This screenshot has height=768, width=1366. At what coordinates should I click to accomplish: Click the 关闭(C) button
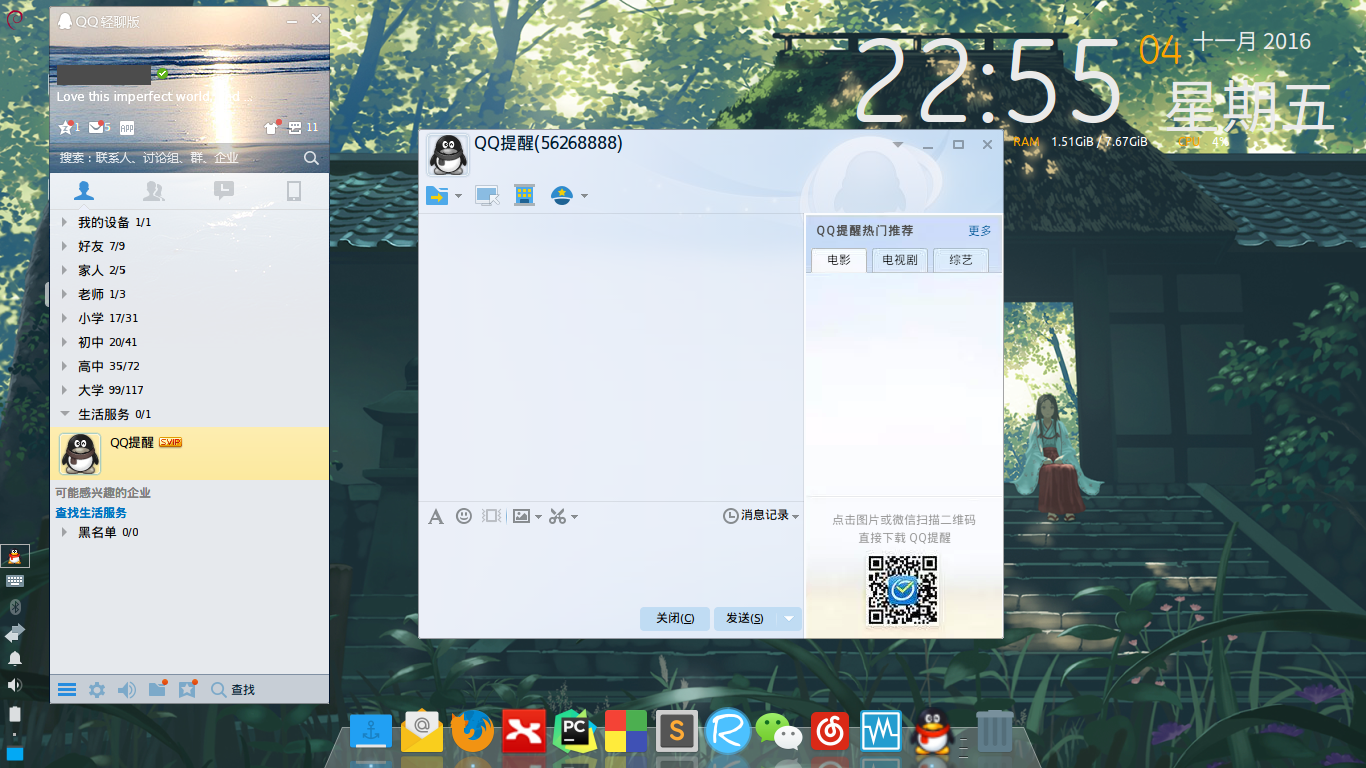(675, 618)
